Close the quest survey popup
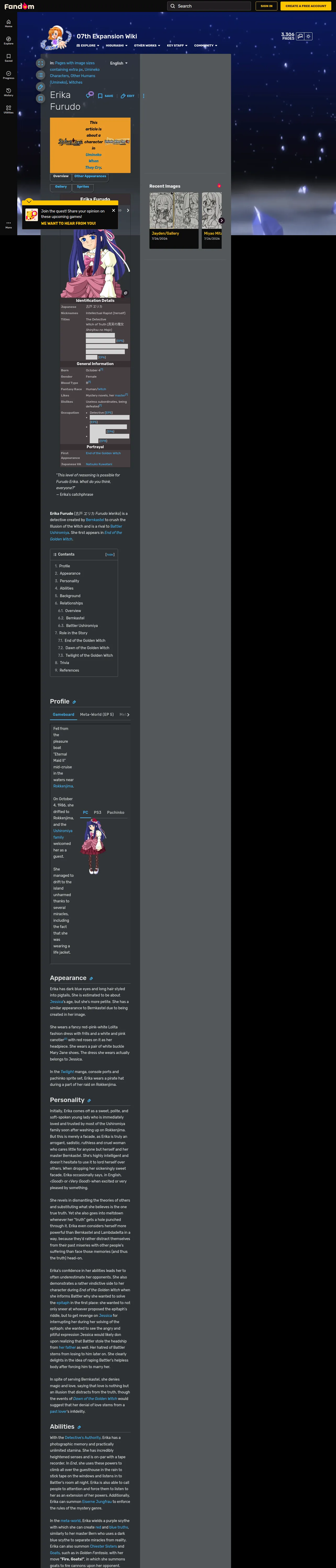336x1568 pixels. (x=113, y=211)
